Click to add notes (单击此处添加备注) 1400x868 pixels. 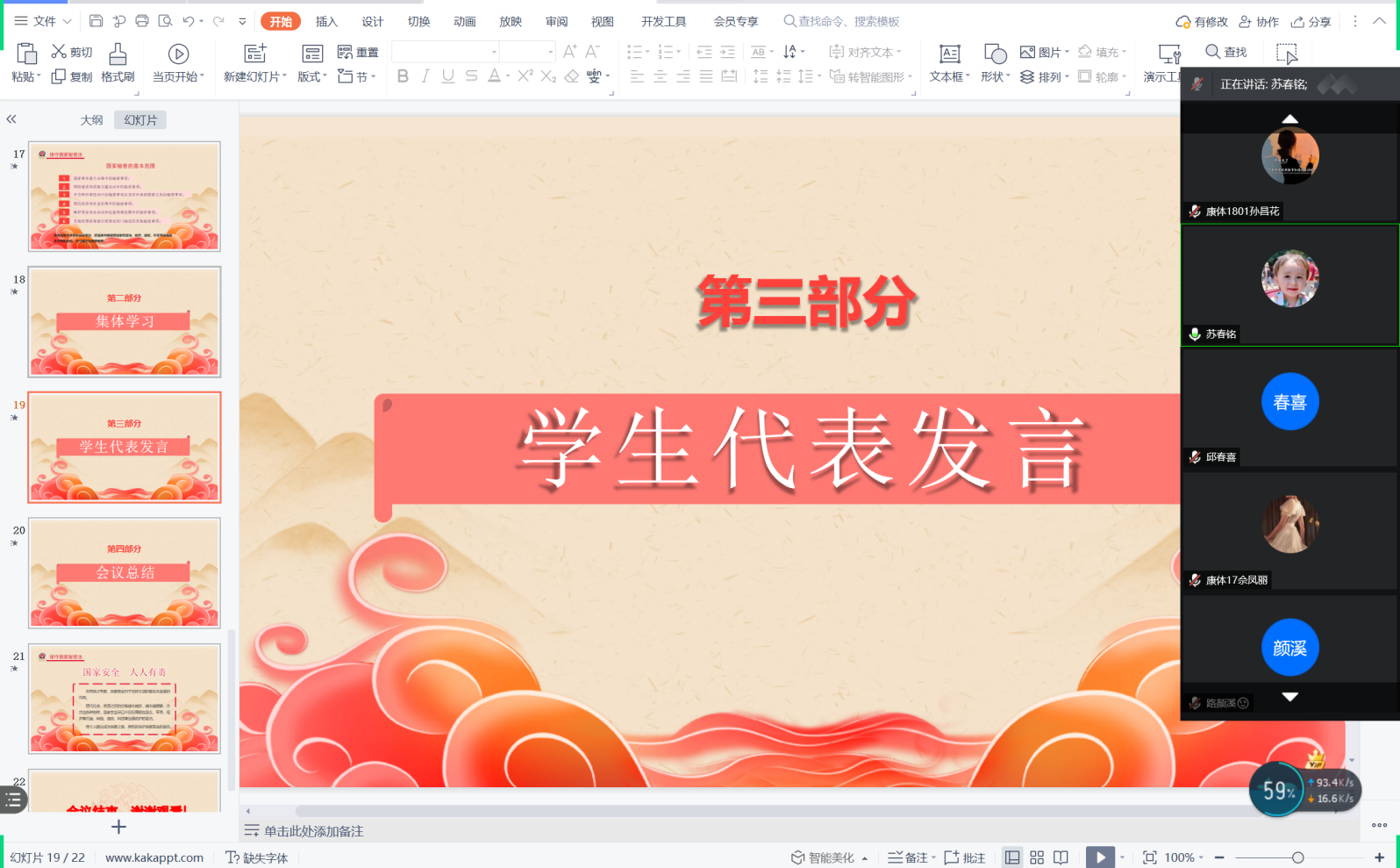tap(313, 831)
